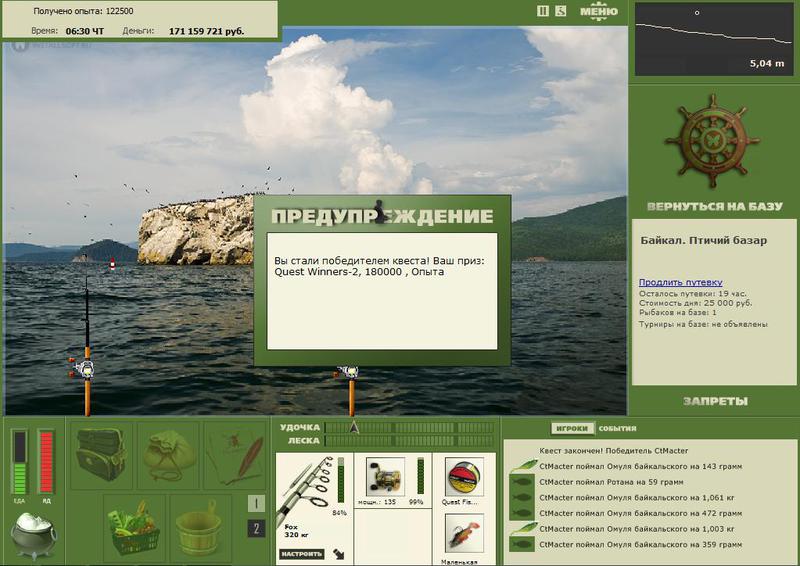The image size is (800, 566).
Task: Open the fish sack icon
Action: pyautogui.click(x=168, y=455)
